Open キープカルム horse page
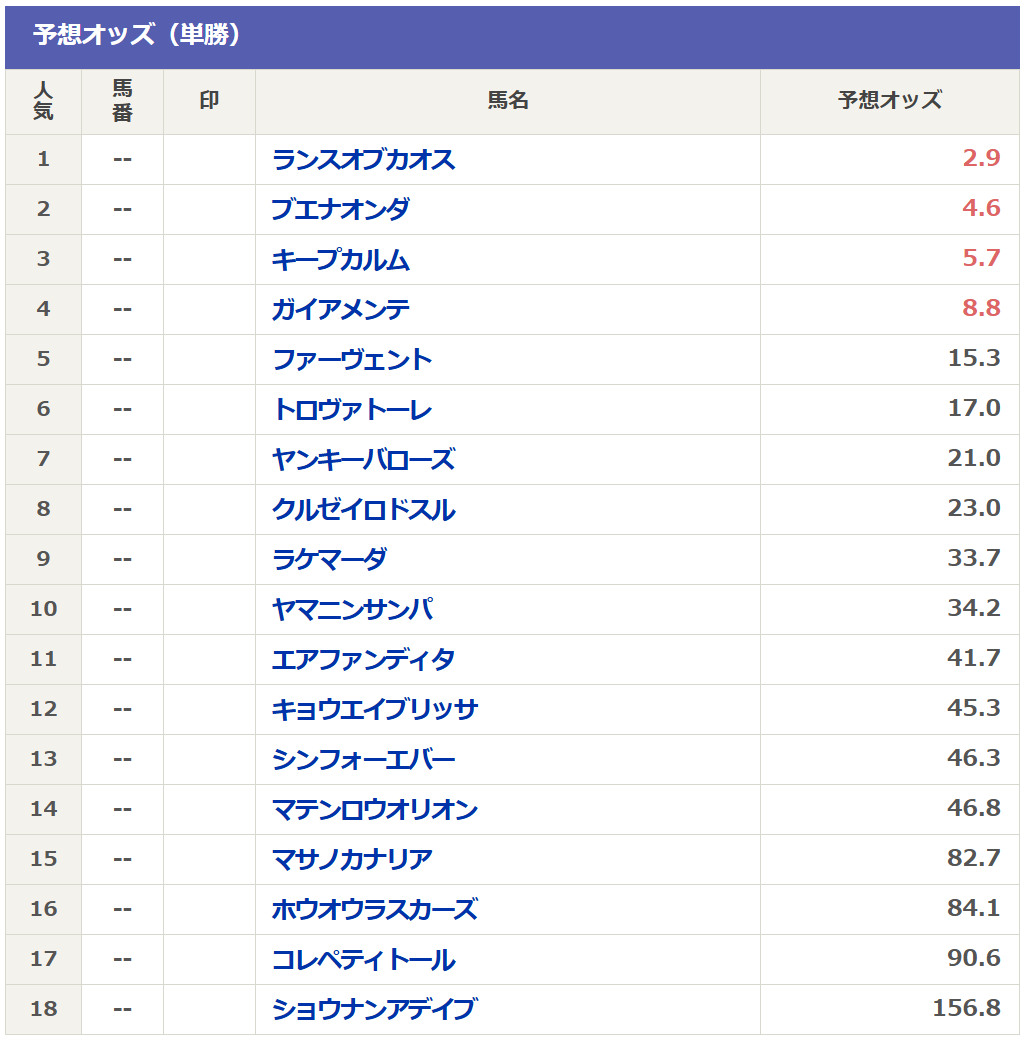The image size is (1023, 1040). click(x=340, y=260)
